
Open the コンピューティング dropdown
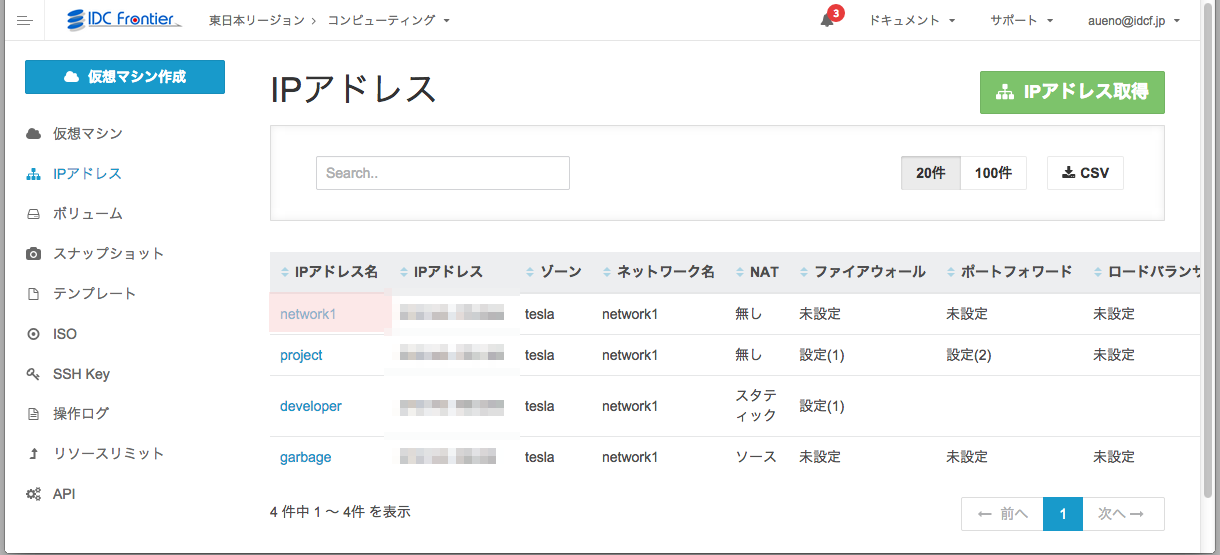point(388,20)
